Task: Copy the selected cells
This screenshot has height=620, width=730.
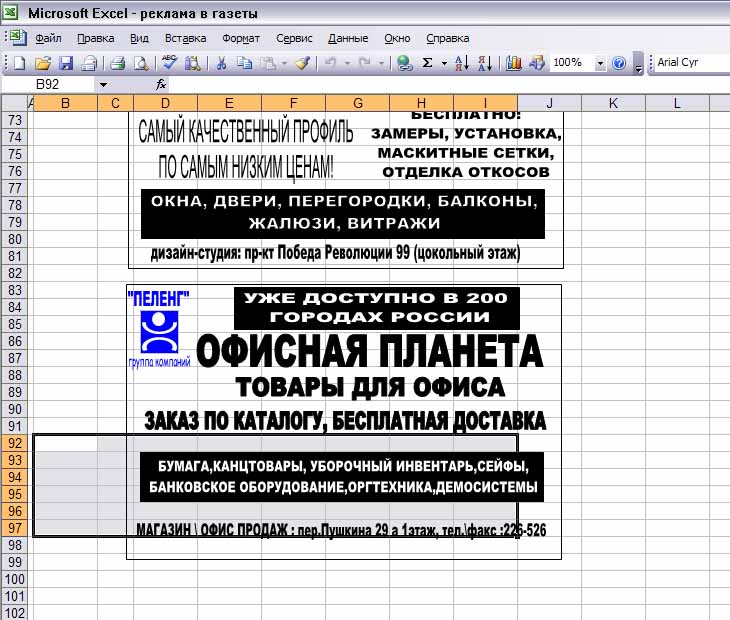Action: 244,63
